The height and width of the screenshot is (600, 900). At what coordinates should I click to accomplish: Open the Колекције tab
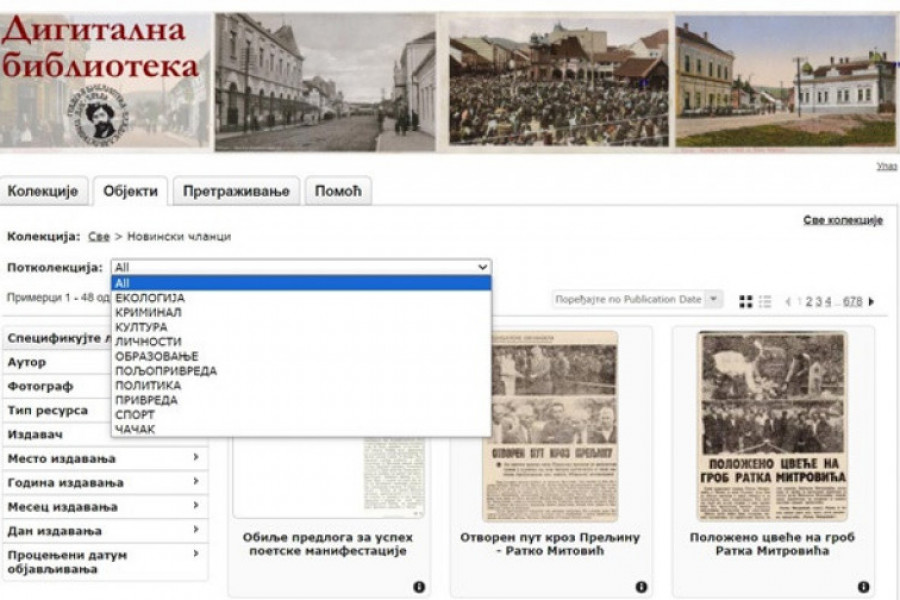click(x=43, y=191)
